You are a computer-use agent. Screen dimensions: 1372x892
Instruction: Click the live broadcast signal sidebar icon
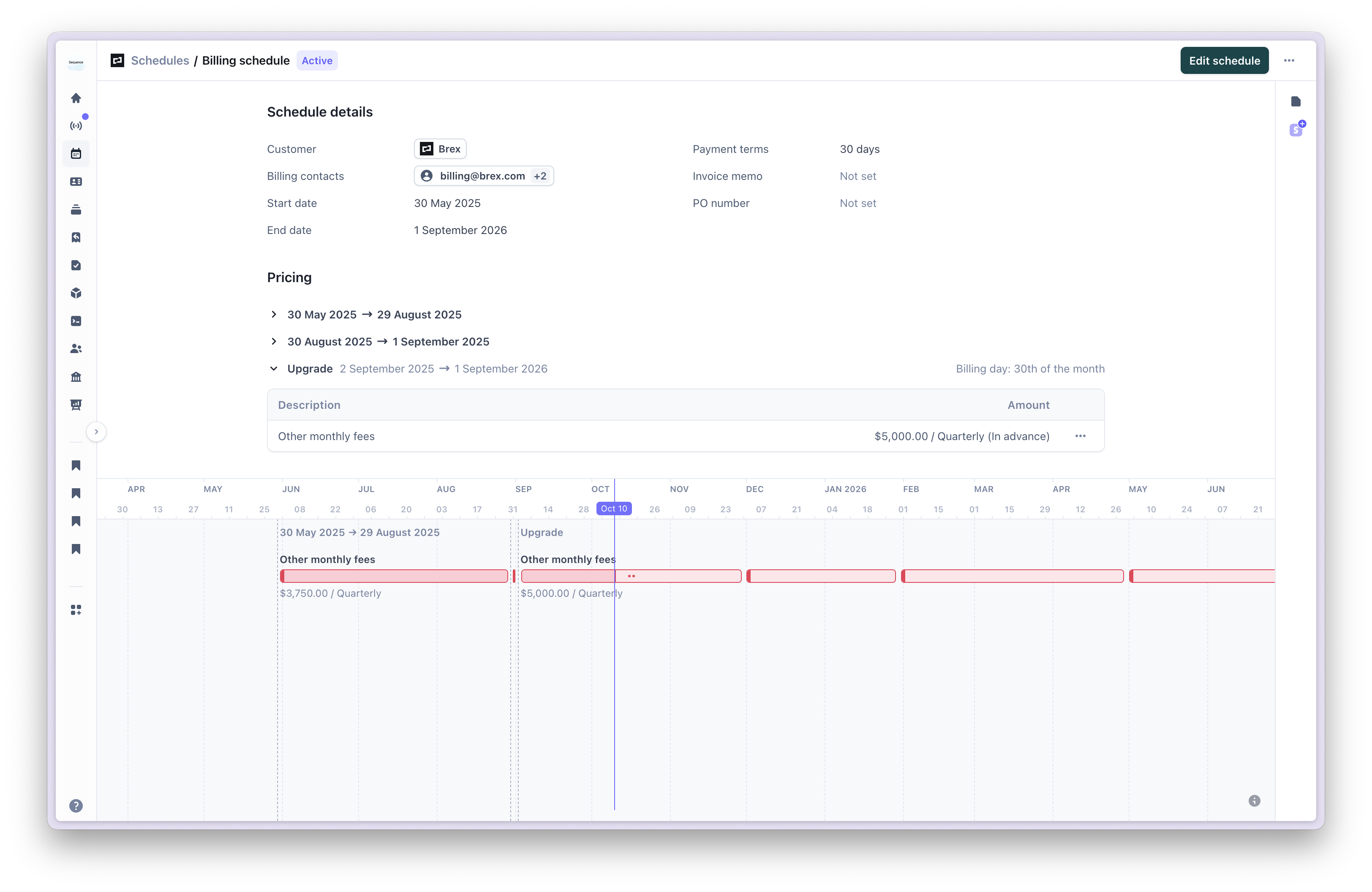(x=76, y=125)
